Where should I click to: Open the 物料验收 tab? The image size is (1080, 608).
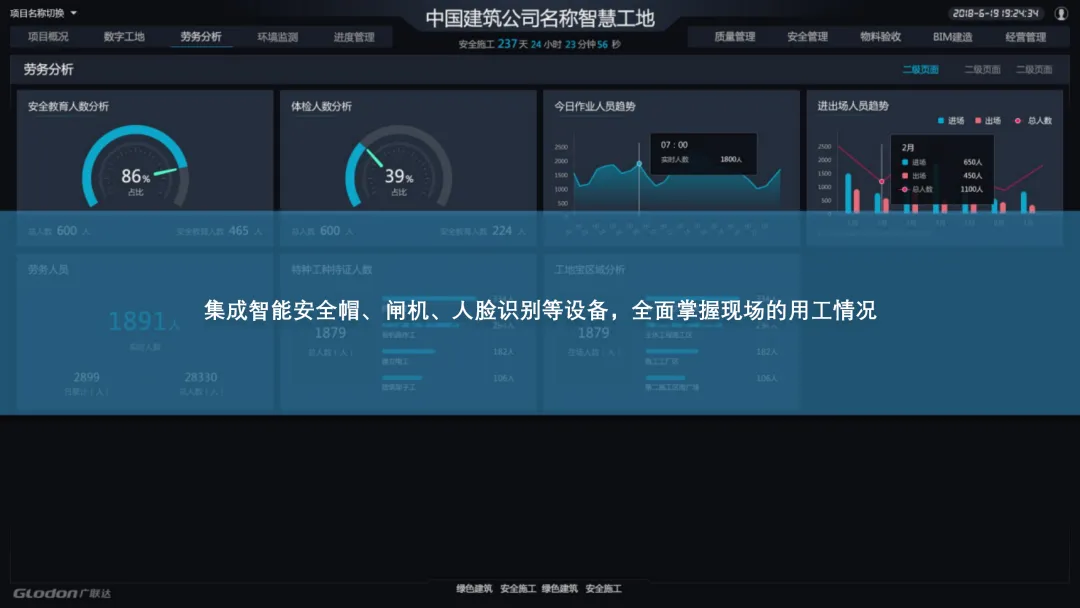pos(880,36)
